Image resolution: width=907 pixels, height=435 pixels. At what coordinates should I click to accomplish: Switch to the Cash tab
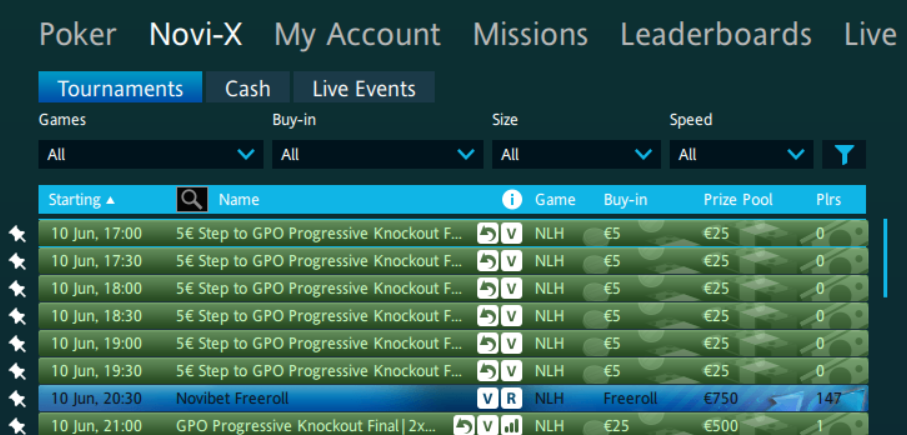coord(247,88)
